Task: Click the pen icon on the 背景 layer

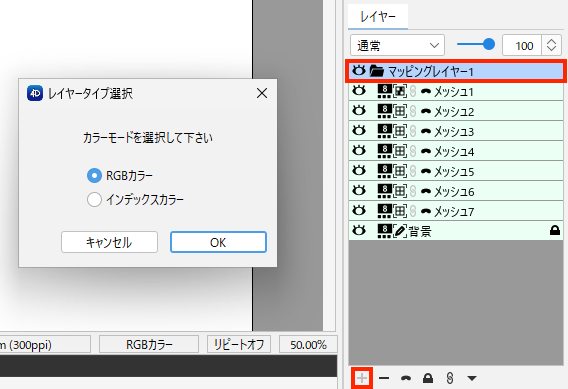Action: coord(400,231)
